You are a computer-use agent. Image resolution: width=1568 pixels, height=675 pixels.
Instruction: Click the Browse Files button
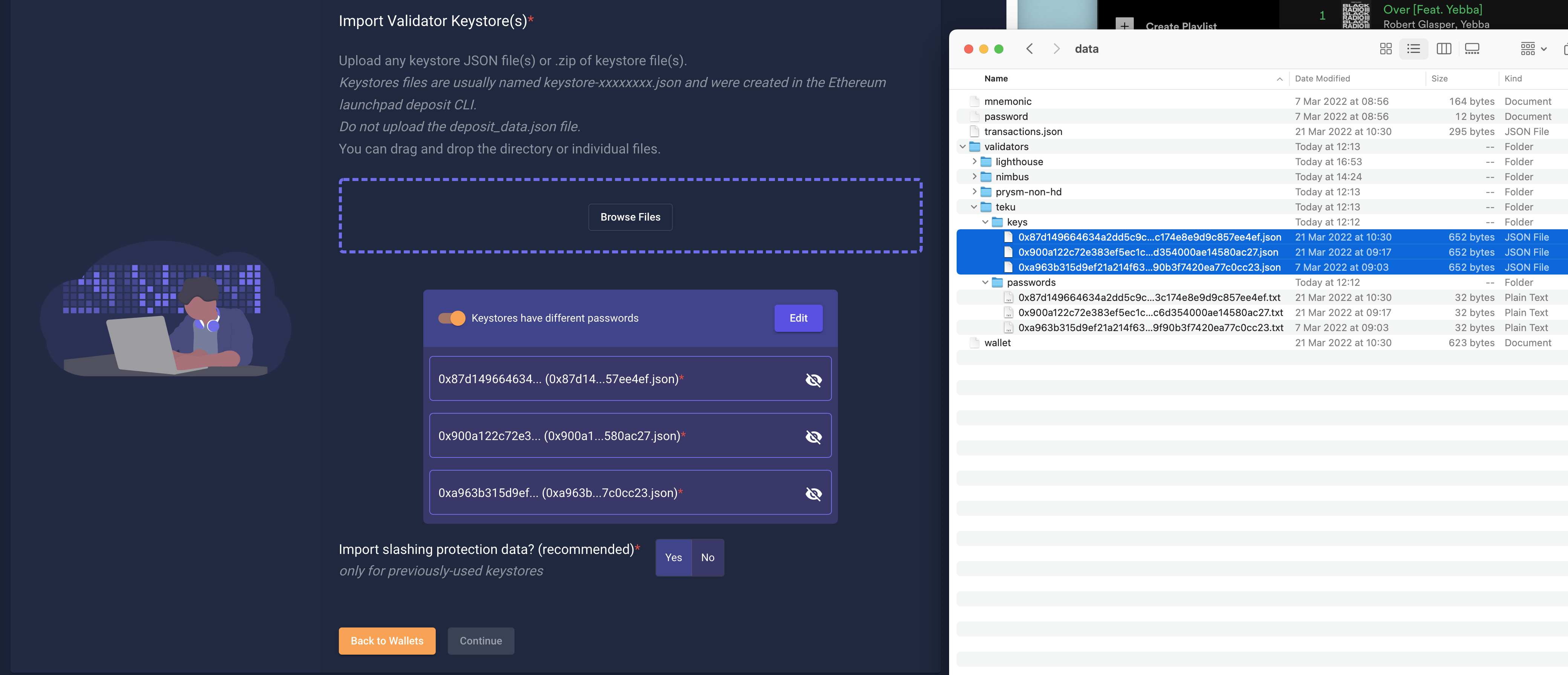[x=630, y=217]
